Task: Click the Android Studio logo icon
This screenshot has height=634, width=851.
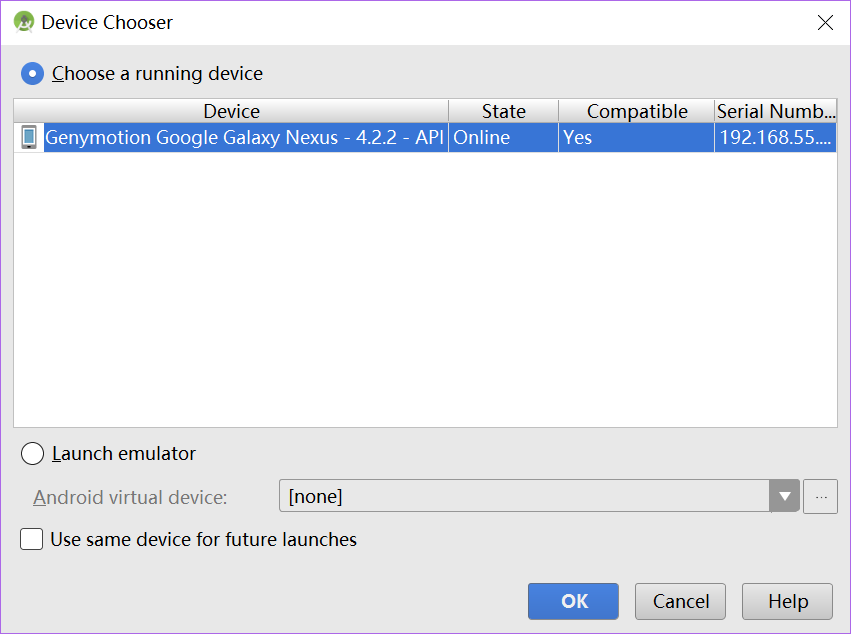Action: pos(24,22)
